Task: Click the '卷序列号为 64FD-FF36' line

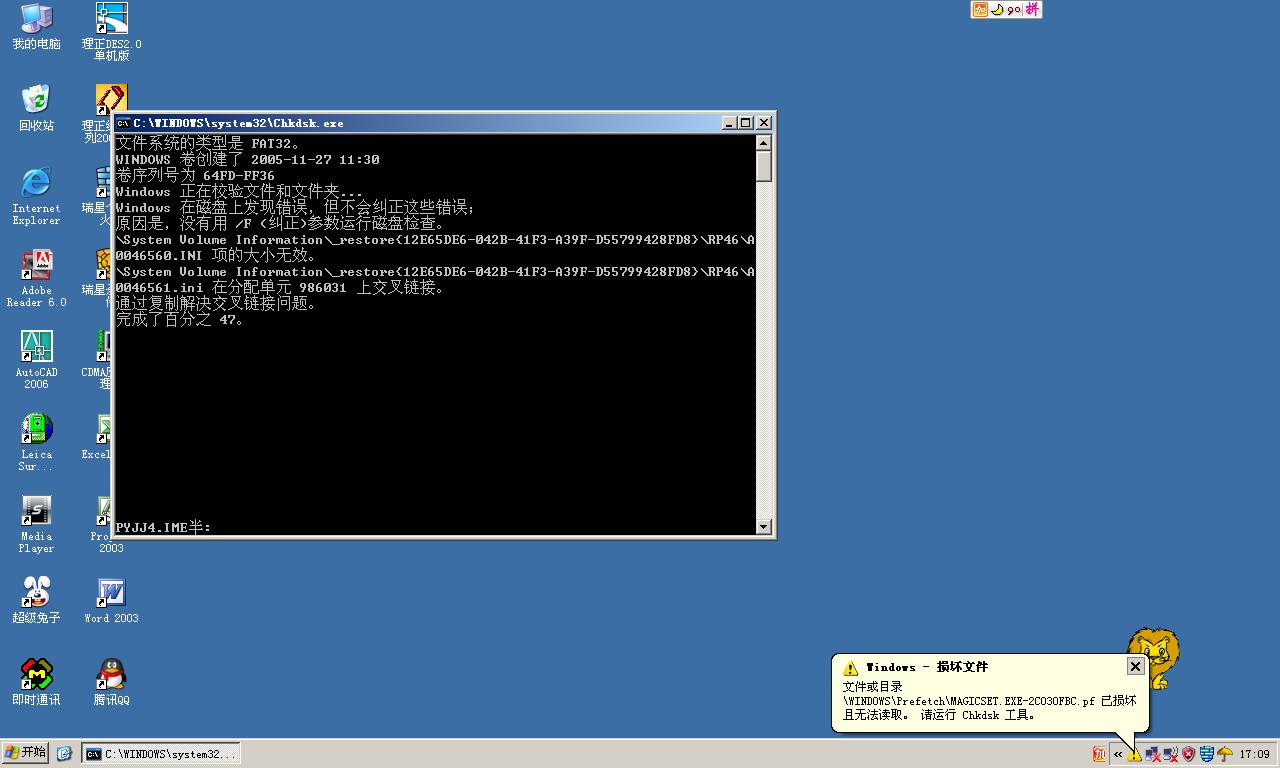Action: [x=195, y=176]
